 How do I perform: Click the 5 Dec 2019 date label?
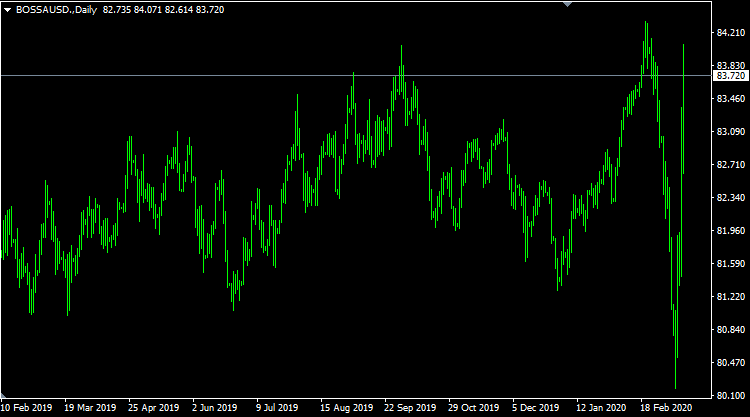point(535,407)
